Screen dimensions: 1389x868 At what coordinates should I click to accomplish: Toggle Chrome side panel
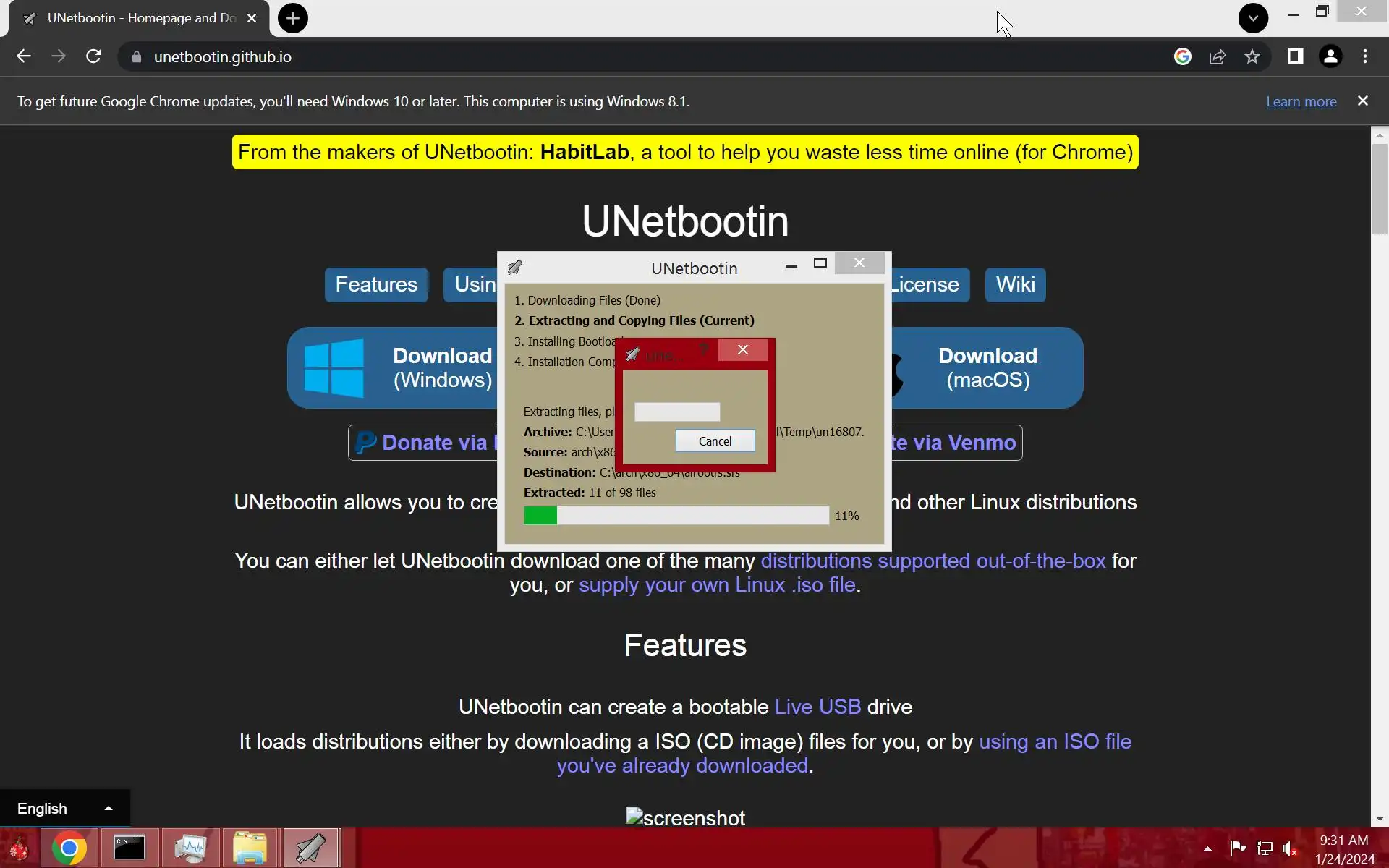[1295, 56]
